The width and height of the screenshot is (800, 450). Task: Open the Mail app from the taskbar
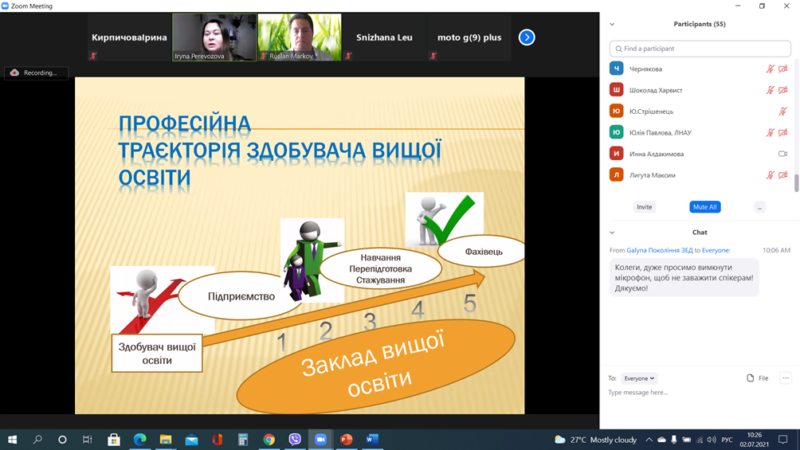[192, 440]
